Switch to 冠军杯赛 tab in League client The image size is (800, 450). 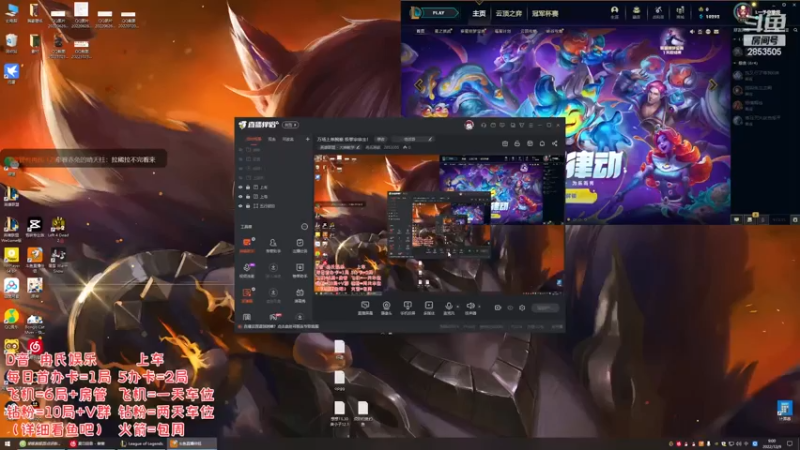[x=545, y=13]
